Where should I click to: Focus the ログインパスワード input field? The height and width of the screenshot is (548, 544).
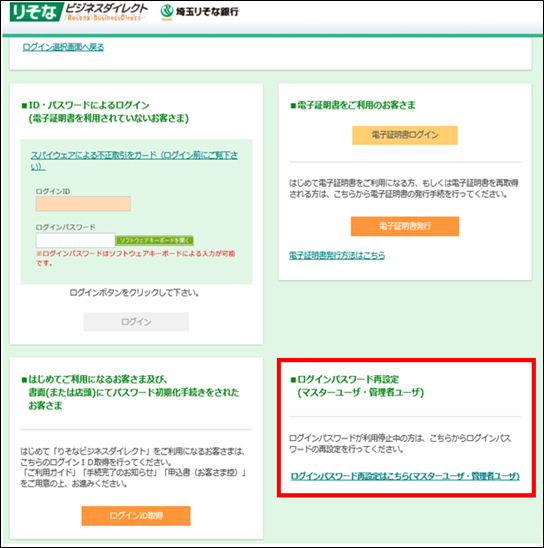[x=75, y=240]
